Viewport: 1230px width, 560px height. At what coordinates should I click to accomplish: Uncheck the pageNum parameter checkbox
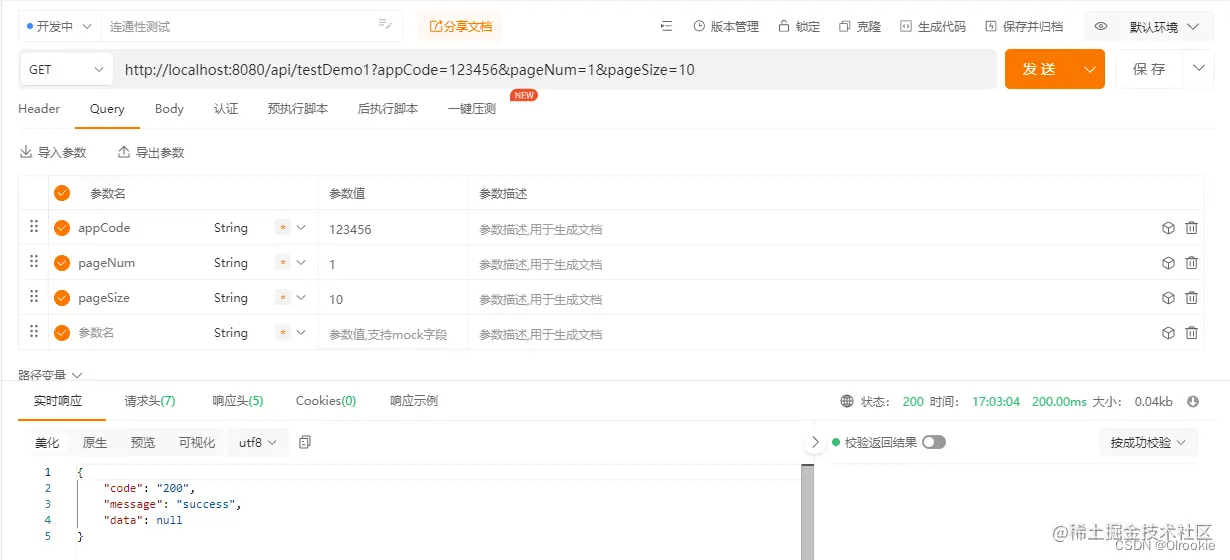[x=62, y=263]
